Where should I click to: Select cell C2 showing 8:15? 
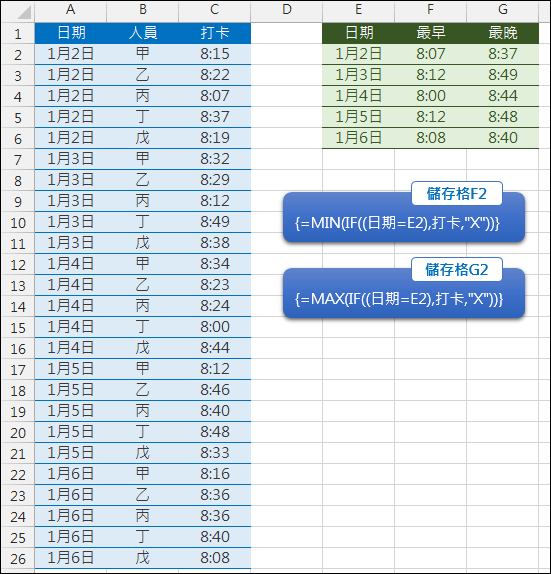[215, 54]
